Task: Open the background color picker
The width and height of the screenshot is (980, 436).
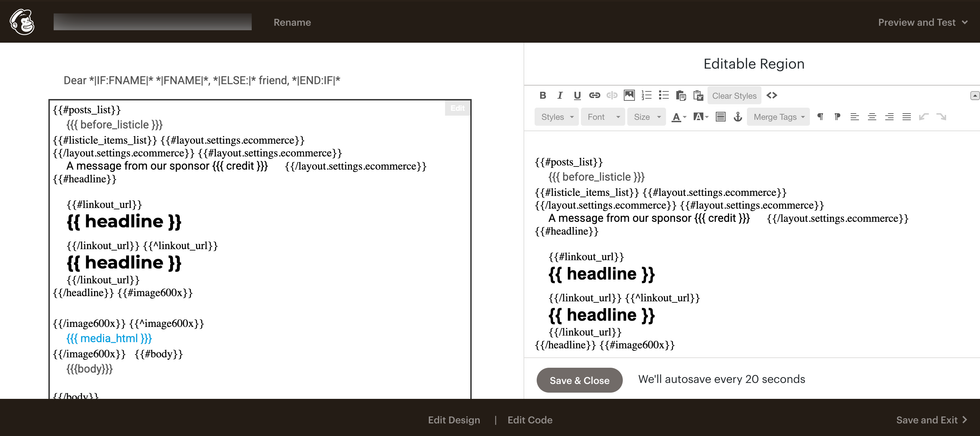Action: pyautogui.click(x=701, y=117)
